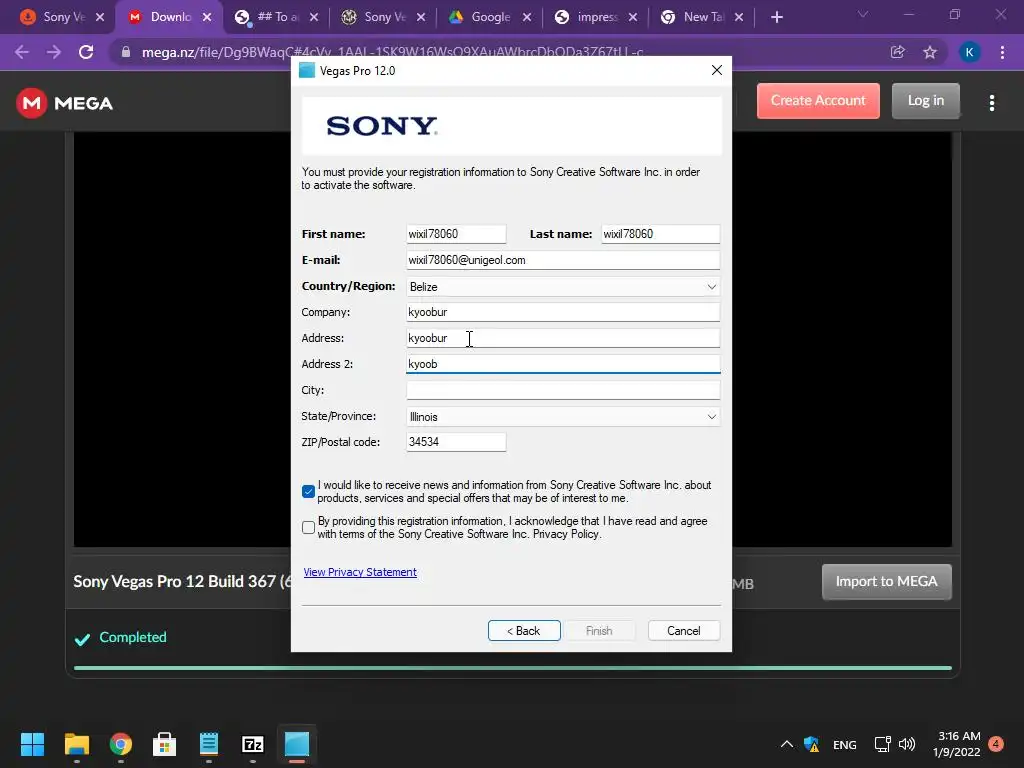Cancel the Vegas Pro registration dialog
This screenshot has height=768, width=1024.
(684, 631)
